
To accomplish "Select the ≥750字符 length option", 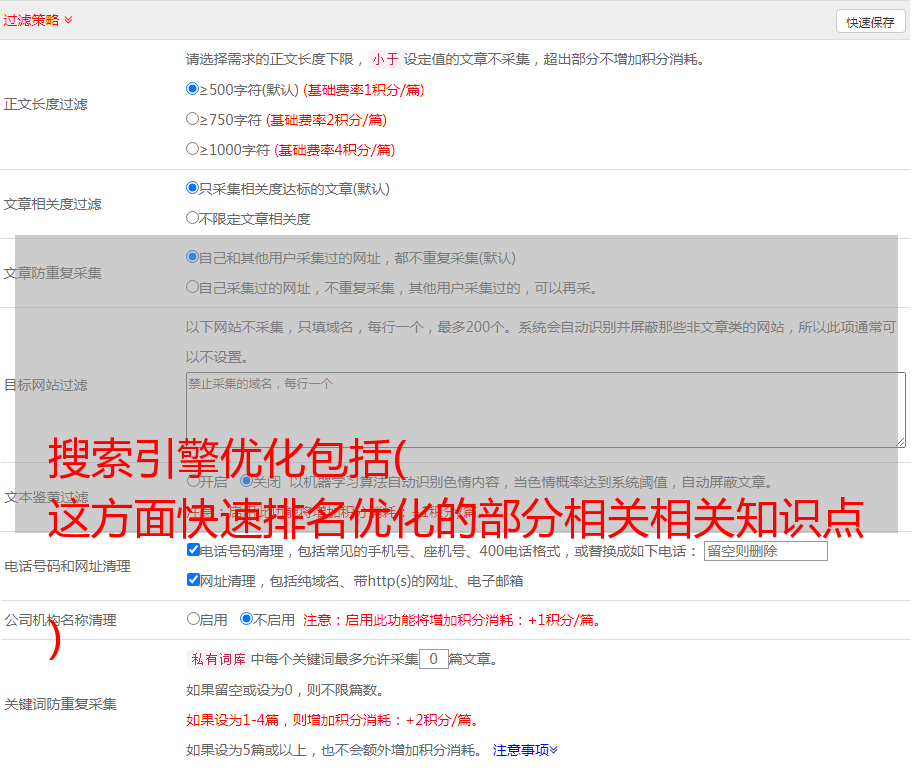I will (193, 119).
